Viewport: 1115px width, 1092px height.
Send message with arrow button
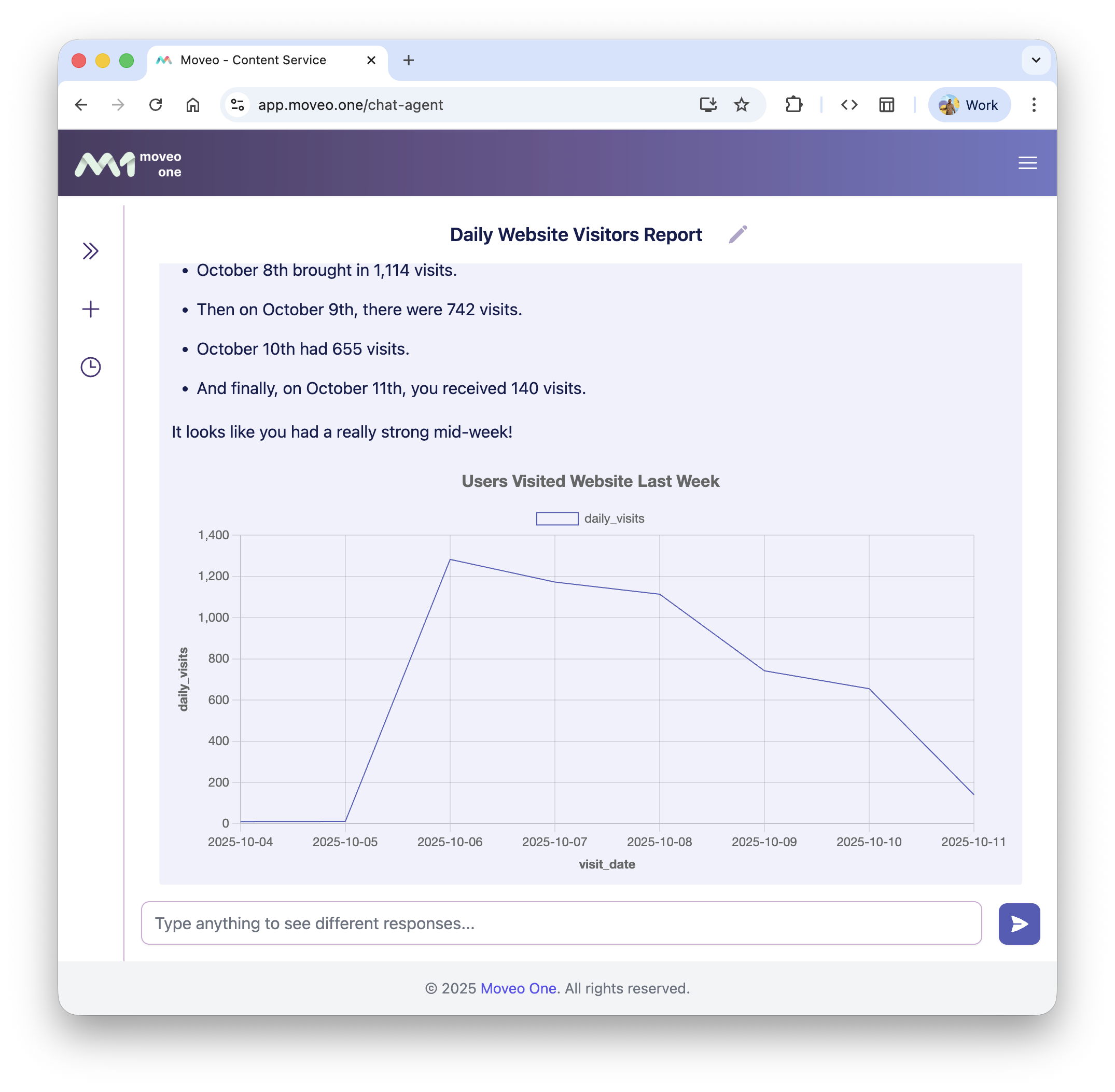1019,923
